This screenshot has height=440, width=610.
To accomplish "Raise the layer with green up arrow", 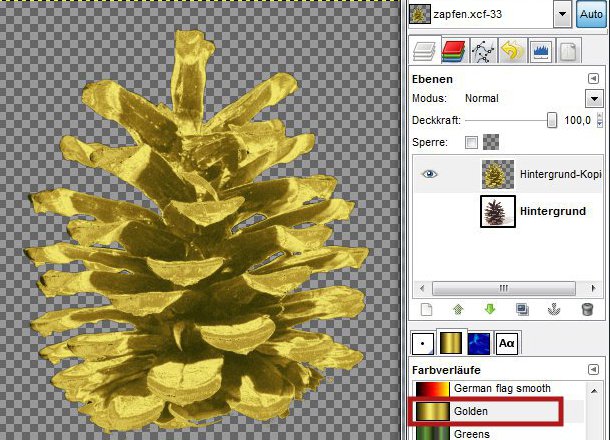I will pos(458,310).
